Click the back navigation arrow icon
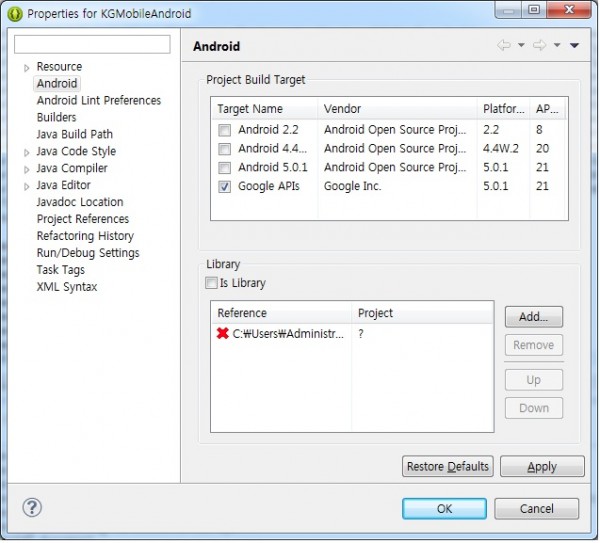 504,45
